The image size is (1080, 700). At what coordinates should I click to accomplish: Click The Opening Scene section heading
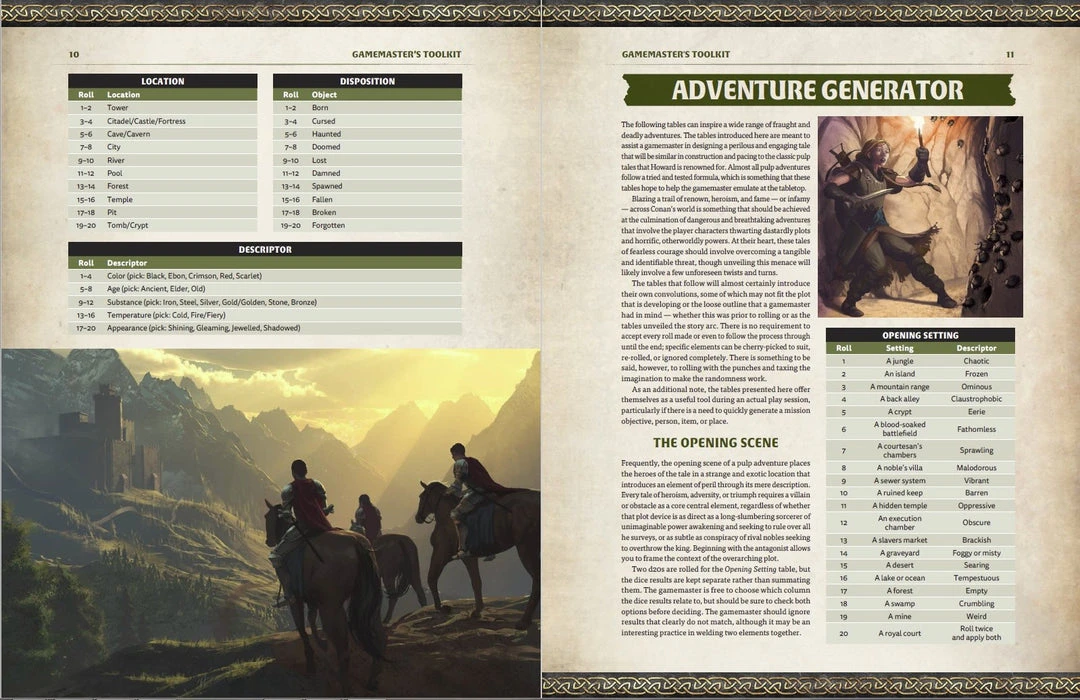pyautogui.click(x=715, y=442)
